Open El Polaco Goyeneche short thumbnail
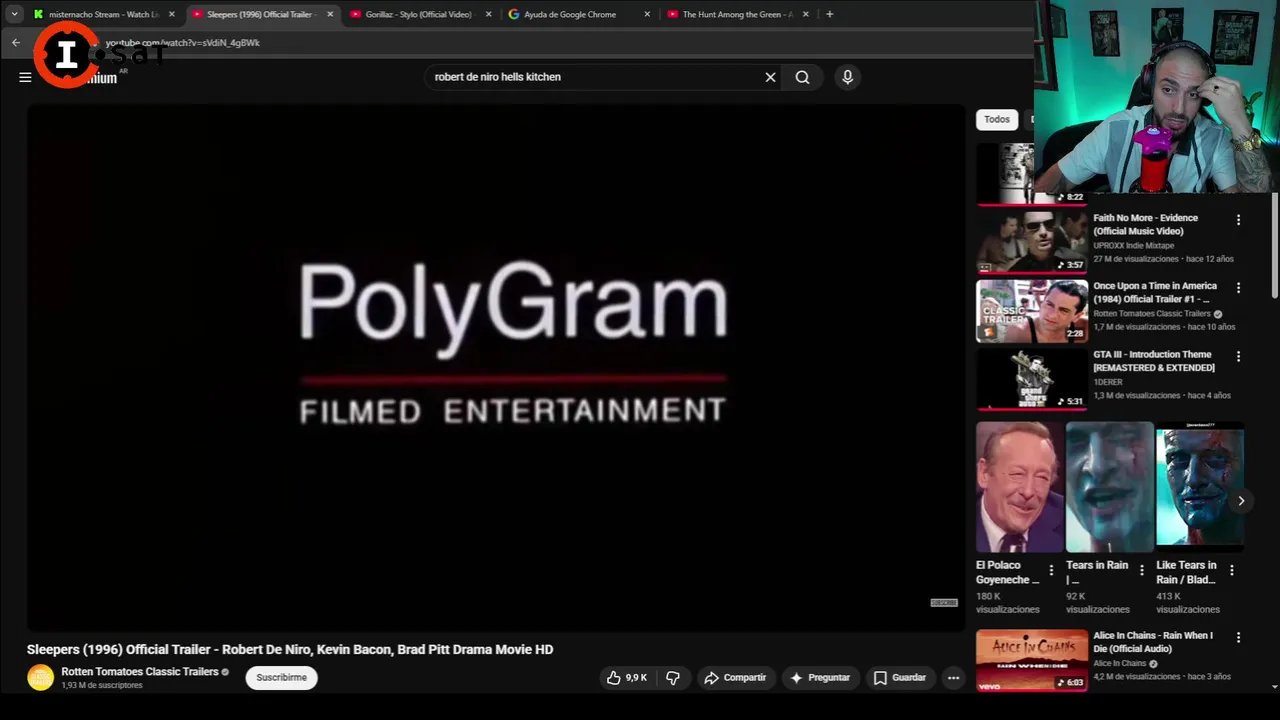 pyautogui.click(x=1020, y=487)
